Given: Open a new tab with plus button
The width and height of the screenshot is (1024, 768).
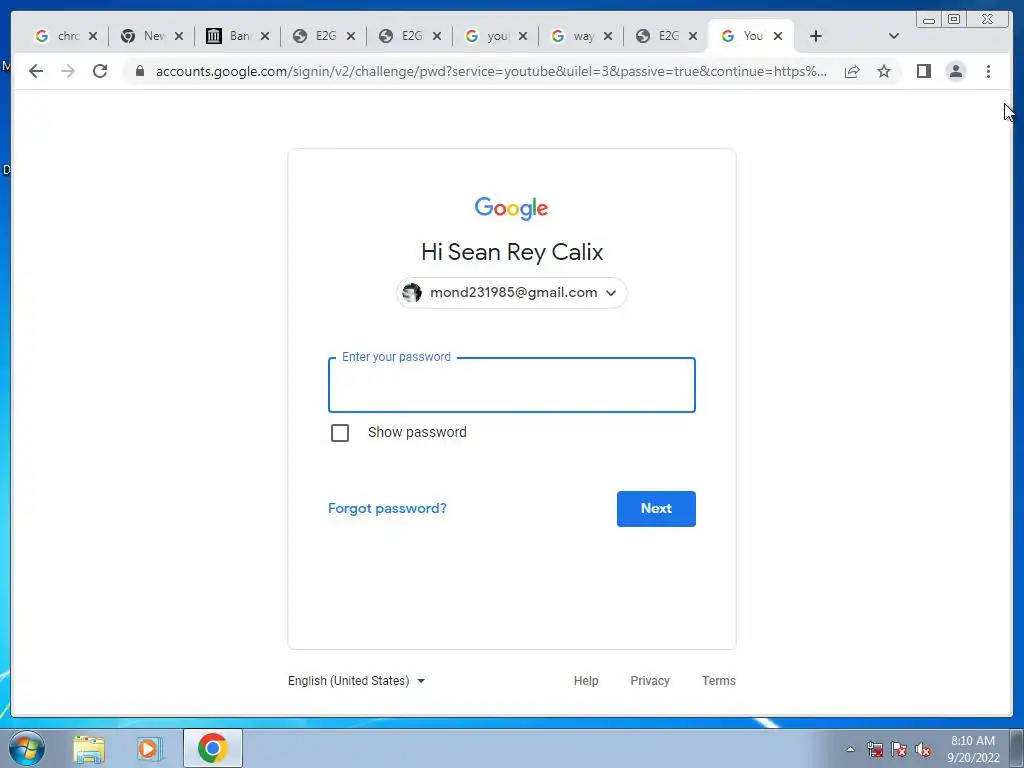Looking at the screenshot, I should pyautogui.click(x=815, y=36).
